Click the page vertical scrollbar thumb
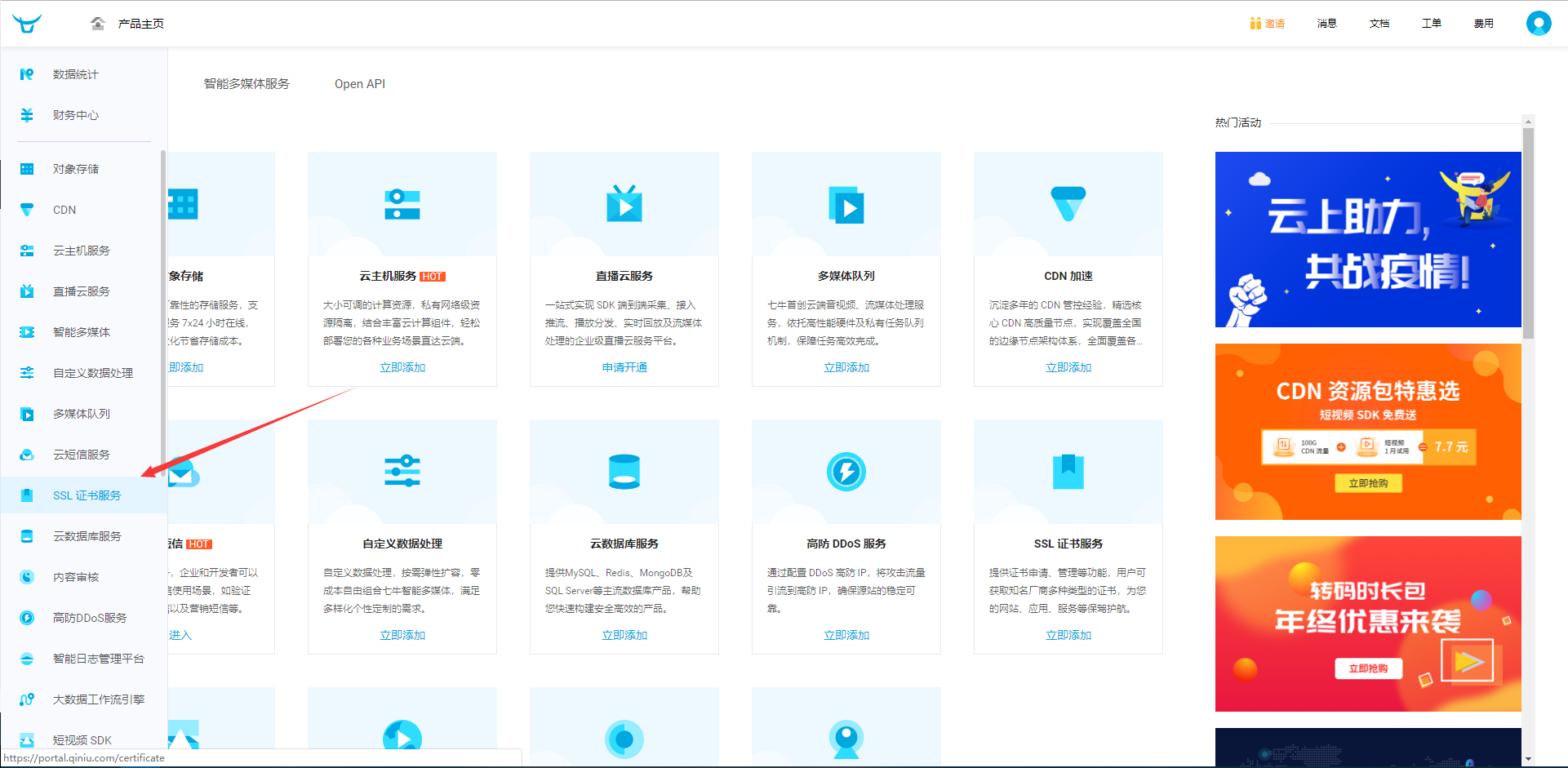The height and width of the screenshot is (768, 1568). click(1528, 233)
